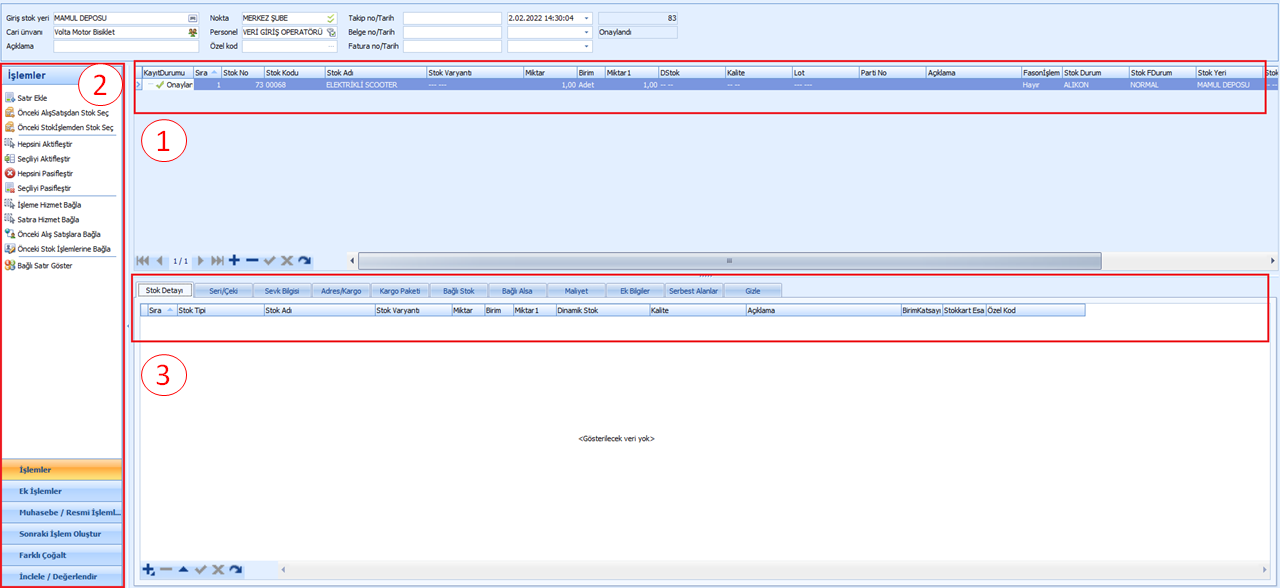Open Muhasebe / Resmi İşlemler group
Viewport: 1280px width, 588px height.
point(63,512)
